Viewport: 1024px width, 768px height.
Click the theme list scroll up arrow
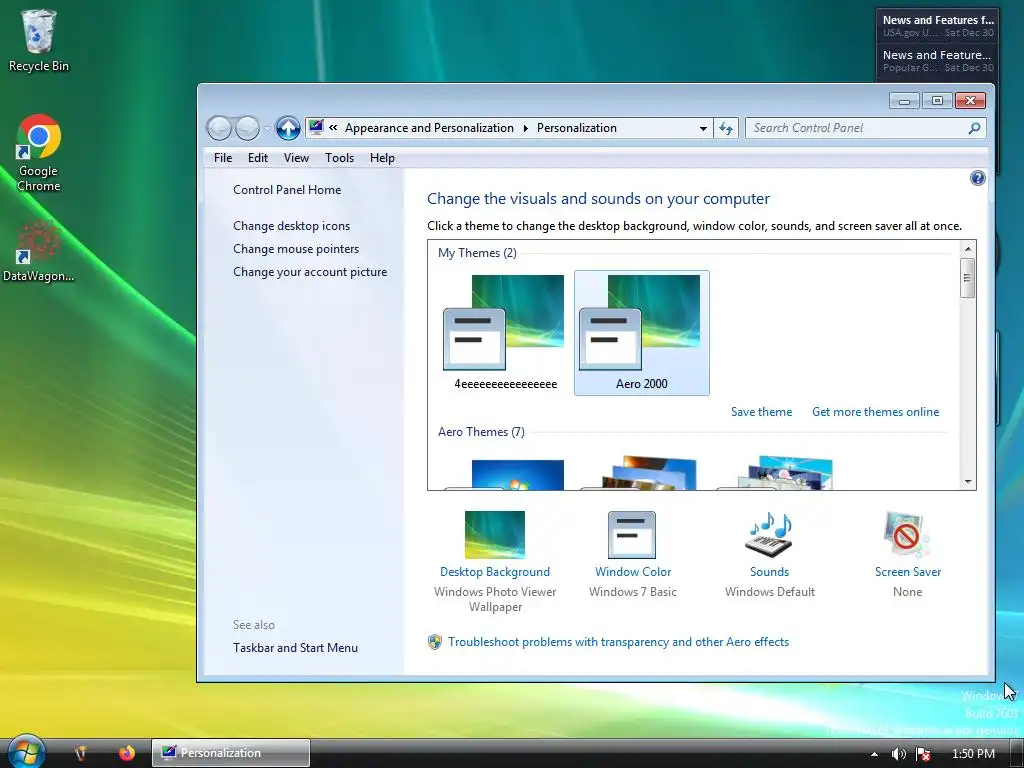click(968, 249)
